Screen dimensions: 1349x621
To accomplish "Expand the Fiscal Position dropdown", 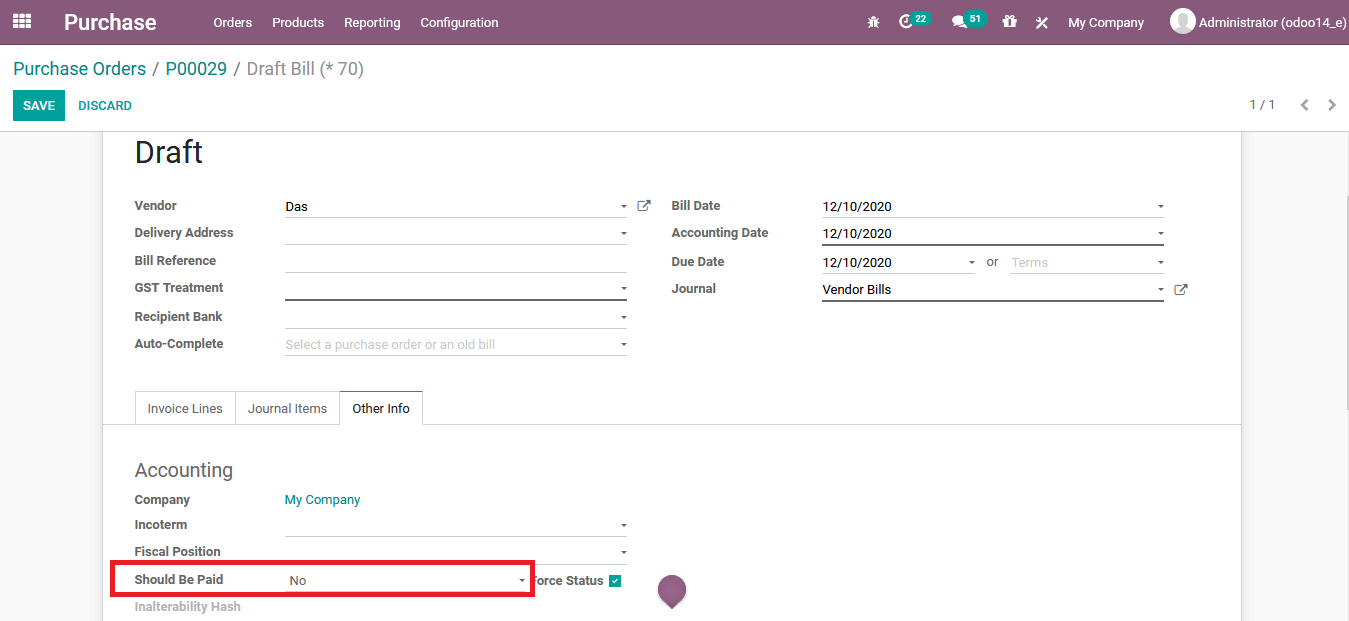I will click(x=623, y=553).
